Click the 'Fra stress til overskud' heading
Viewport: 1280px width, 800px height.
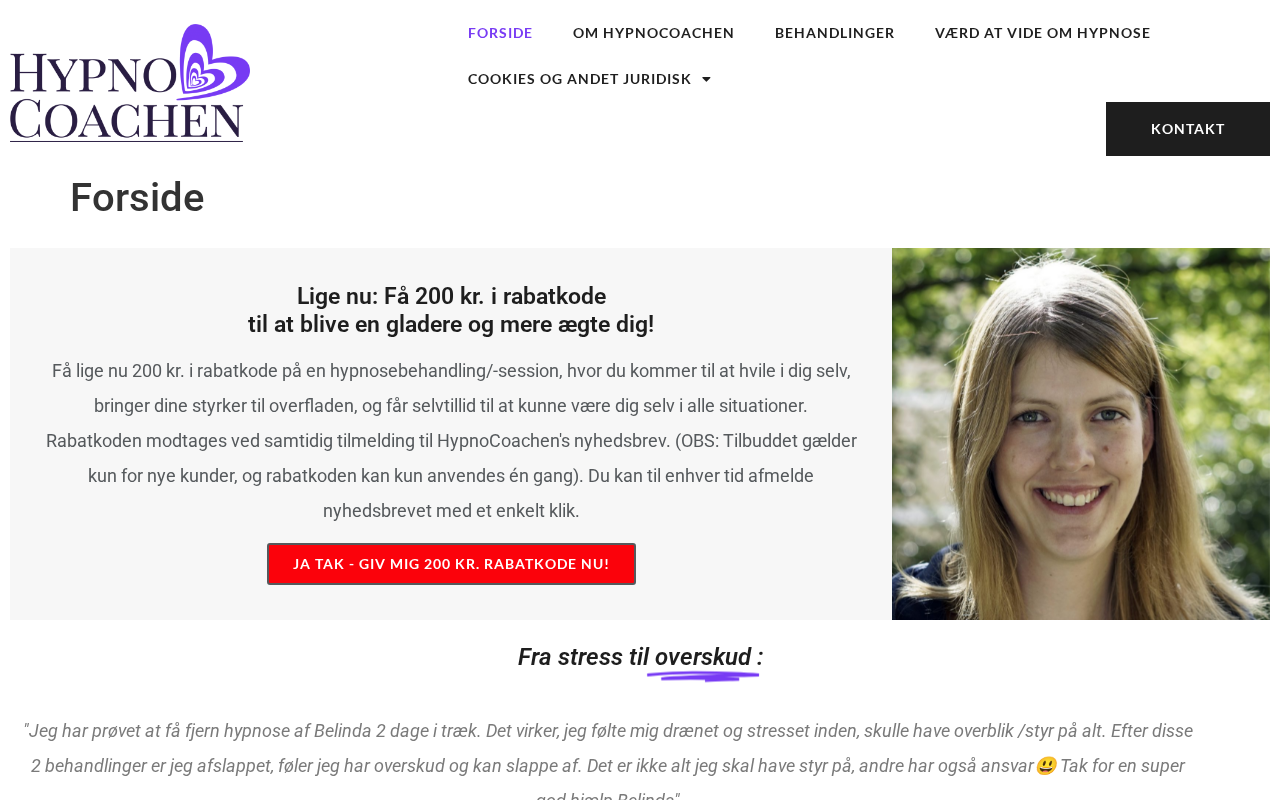tap(640, 657)
